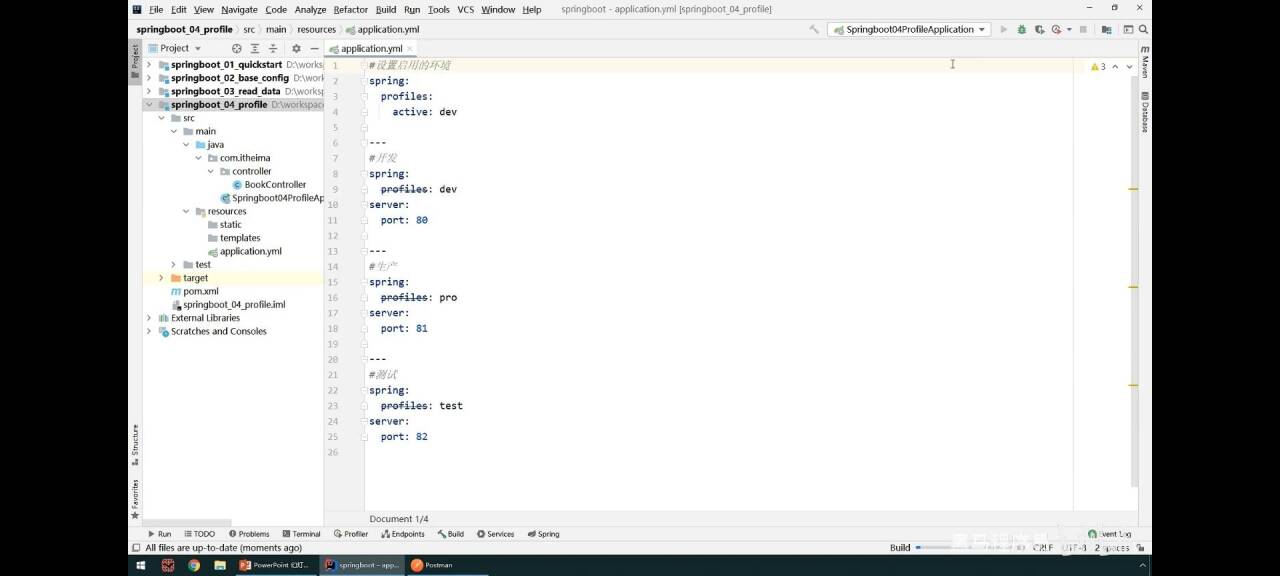The image size is (1280, 576).
Task: Click the Stop square icon
Action: (x=1083, y=30)
